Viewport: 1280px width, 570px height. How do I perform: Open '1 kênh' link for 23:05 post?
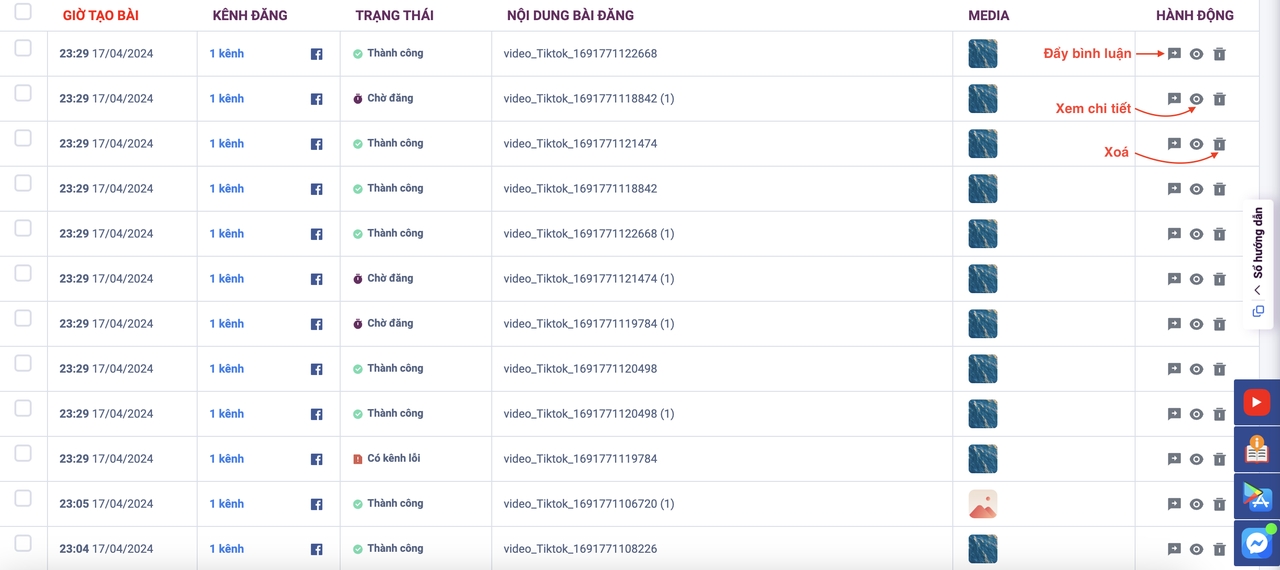click(x=226, y=504)
